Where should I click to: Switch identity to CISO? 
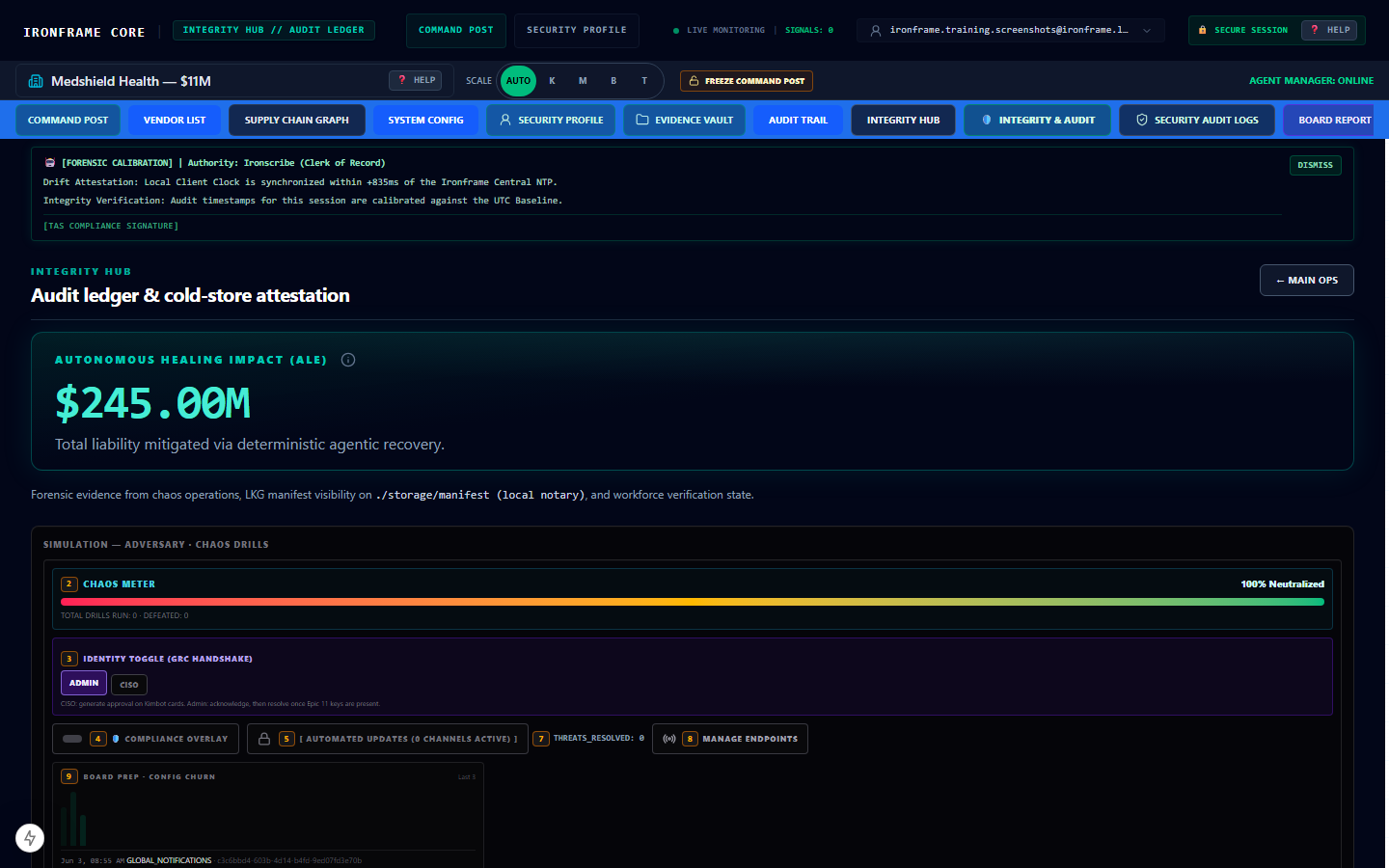pos(129,685)
